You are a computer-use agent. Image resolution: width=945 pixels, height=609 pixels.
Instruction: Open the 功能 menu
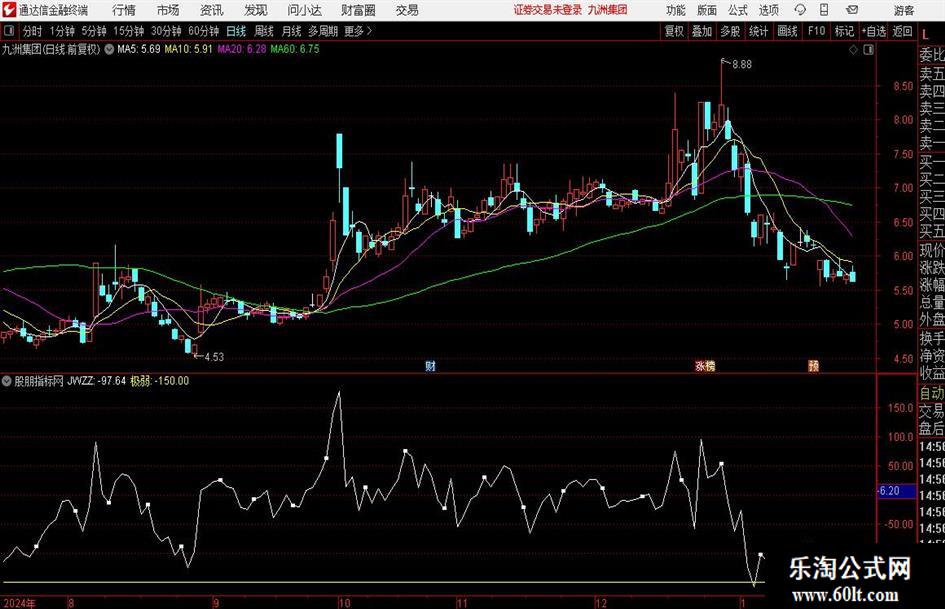[x=676, y=10]
